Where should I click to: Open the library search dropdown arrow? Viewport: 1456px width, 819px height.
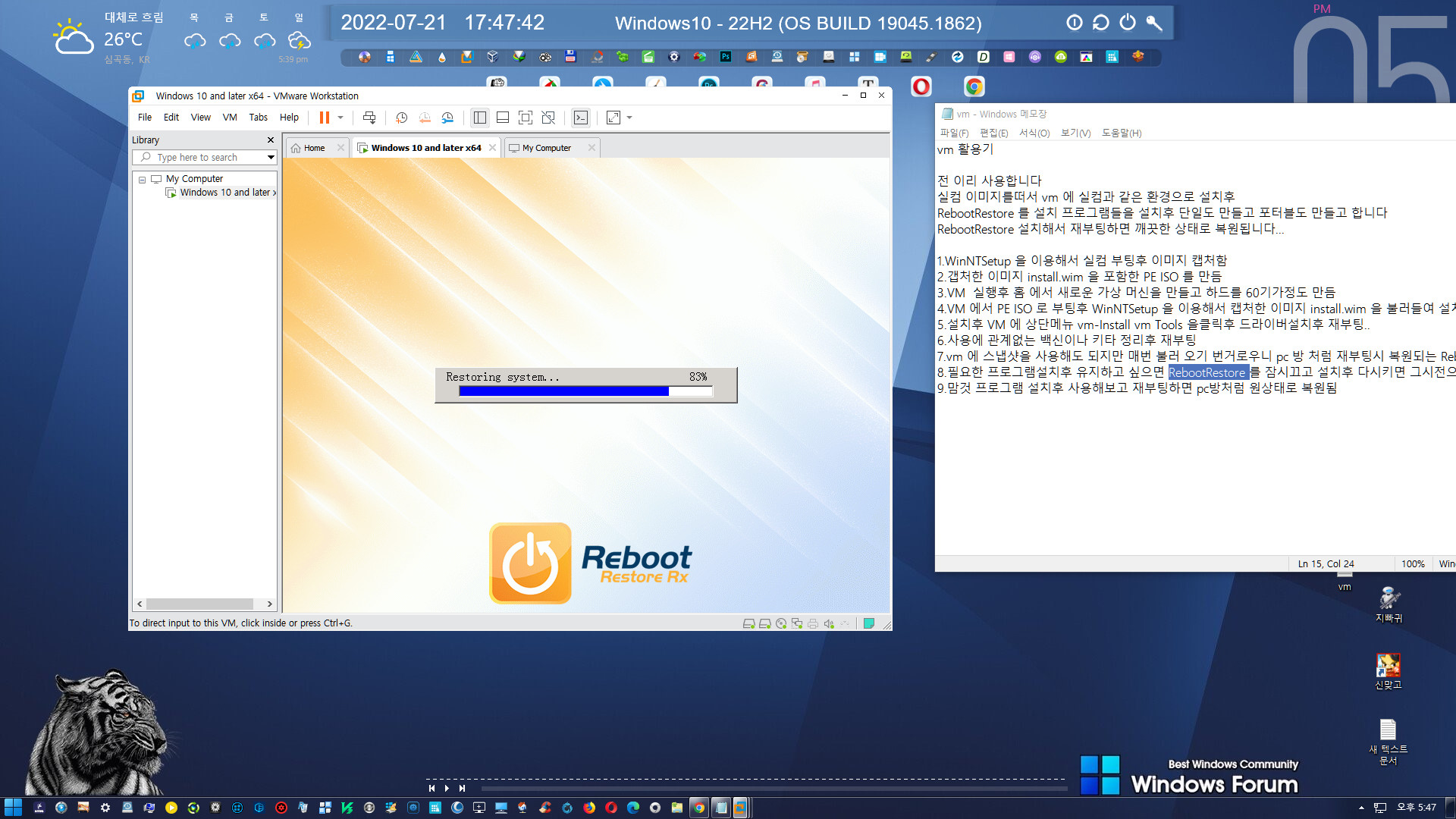271,157
